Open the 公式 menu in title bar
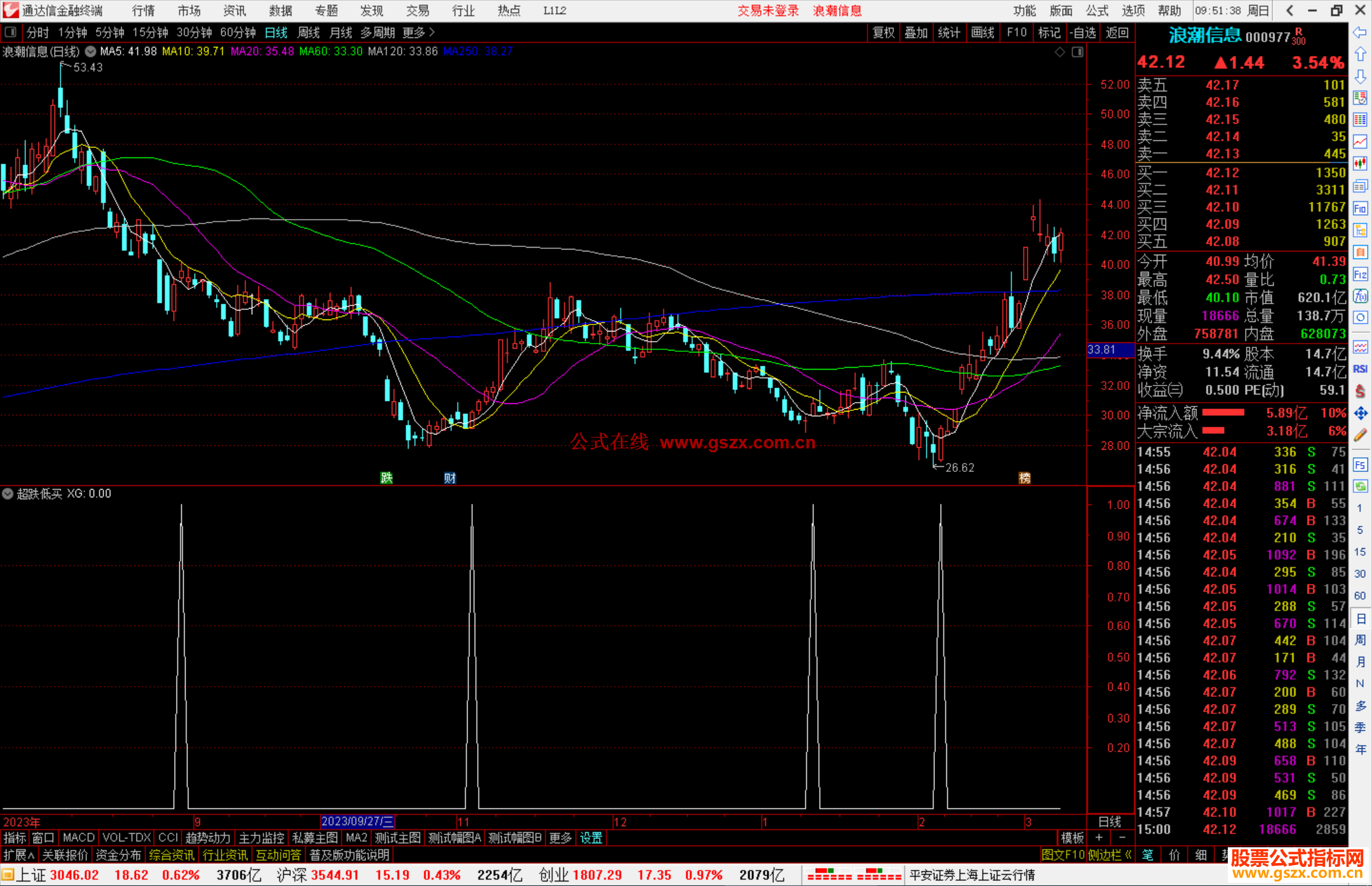 tap(1097, 11)
